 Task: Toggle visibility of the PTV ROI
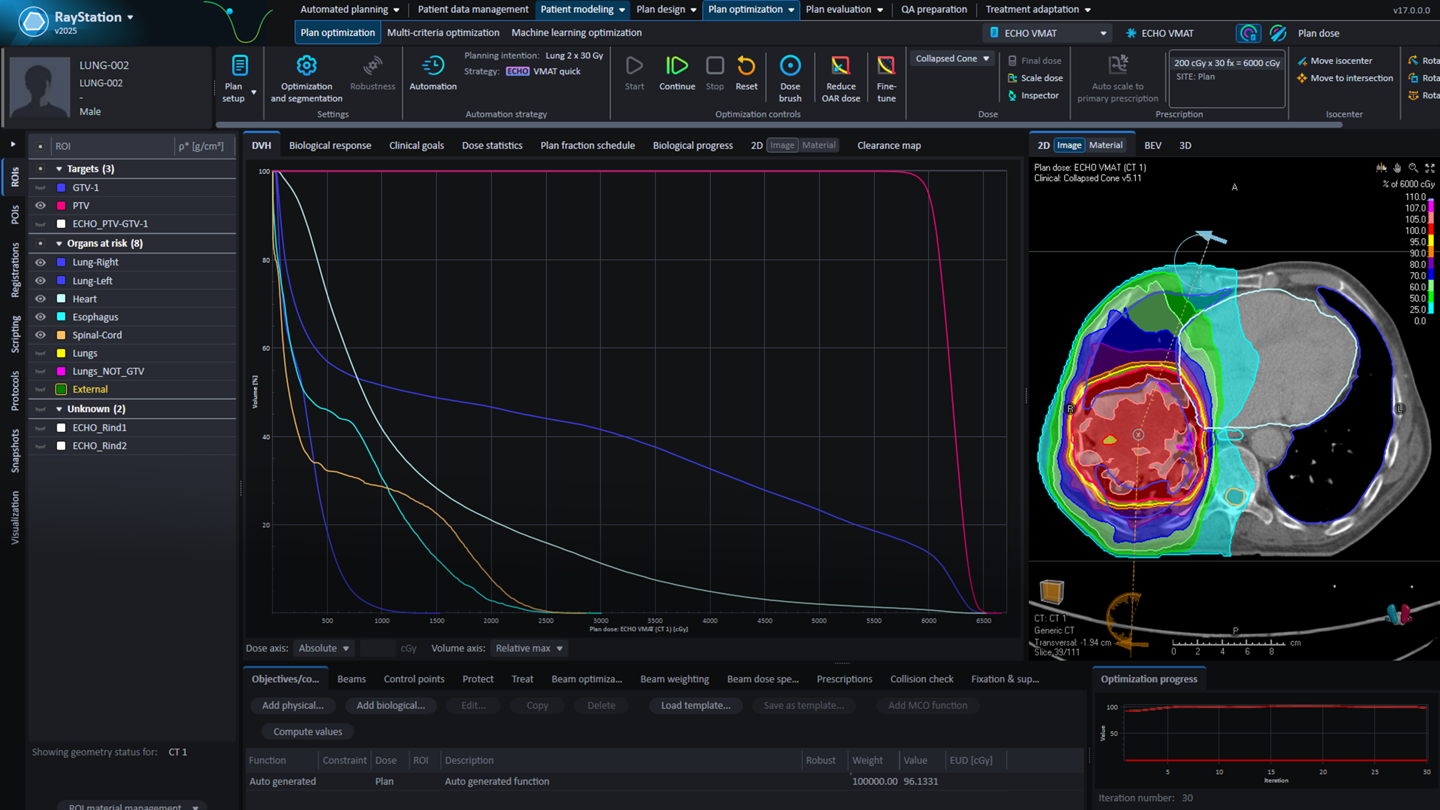[x=41, y=206]
